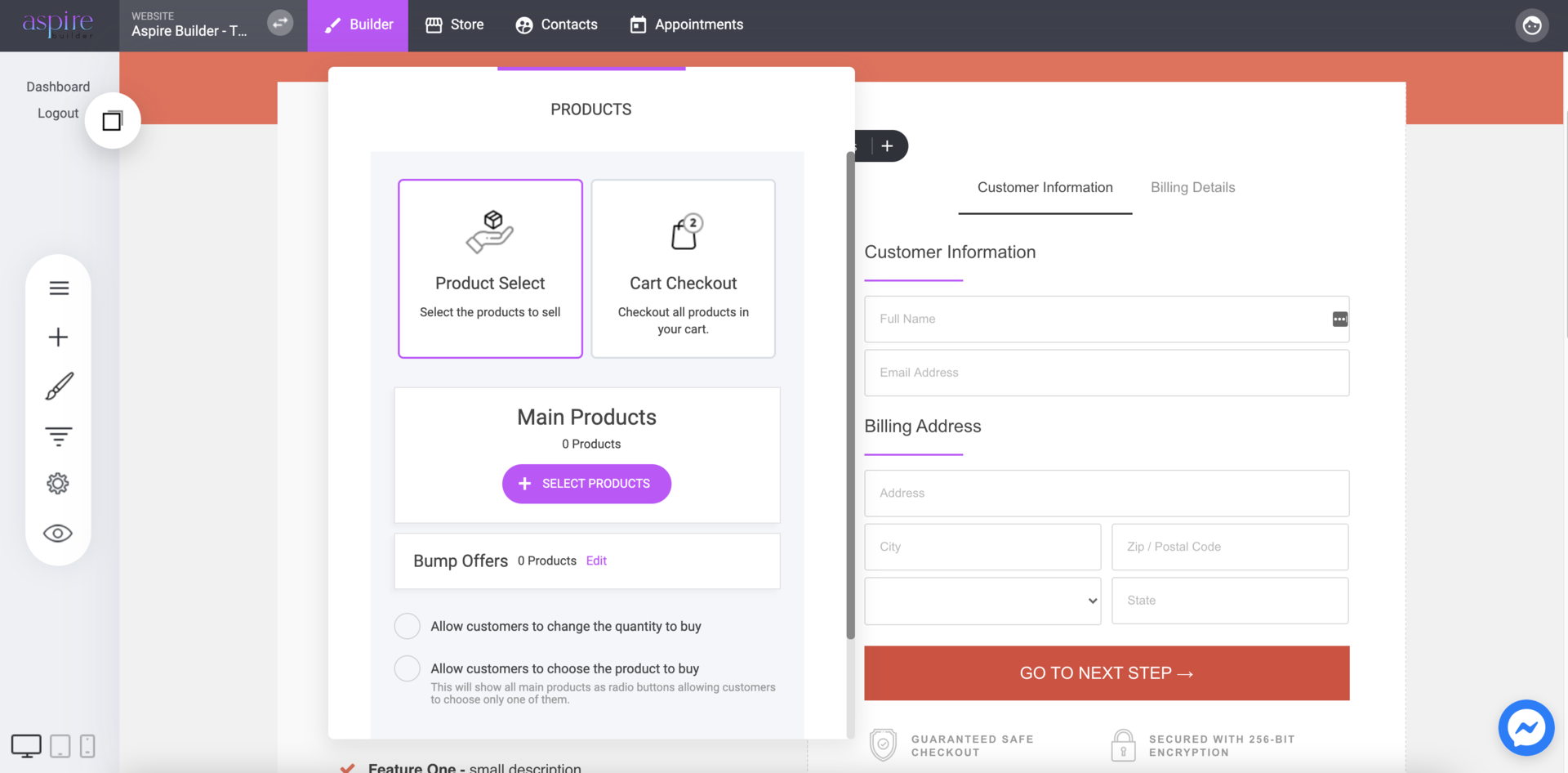1568x773 pixels.
Task: Open the Builder tab
Action: (x=358, y=25)
